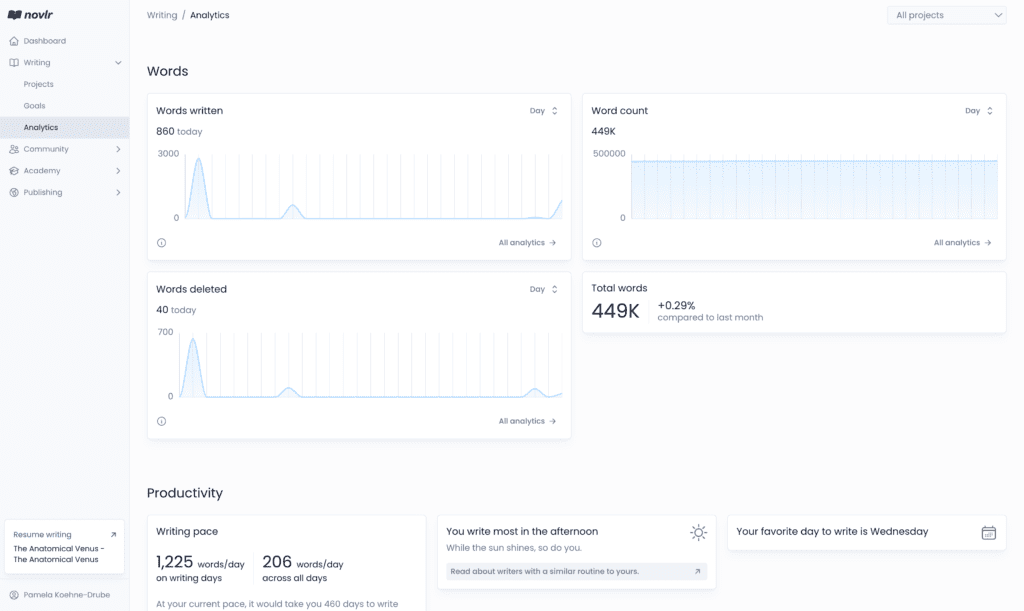The height and width of the screenshot is (611, 1024).
Task: Click the Academy graduation cap icon
Action: pos(14,170)
